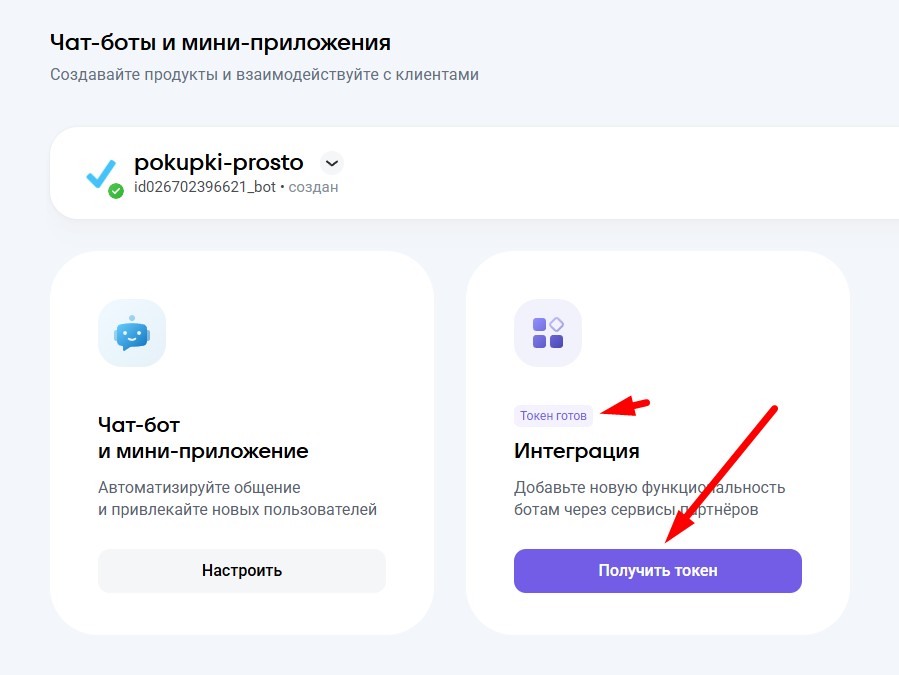This screenshot has height=675, width=899.
Task: Click the "Интеграция" card heading
Action: 577,451
